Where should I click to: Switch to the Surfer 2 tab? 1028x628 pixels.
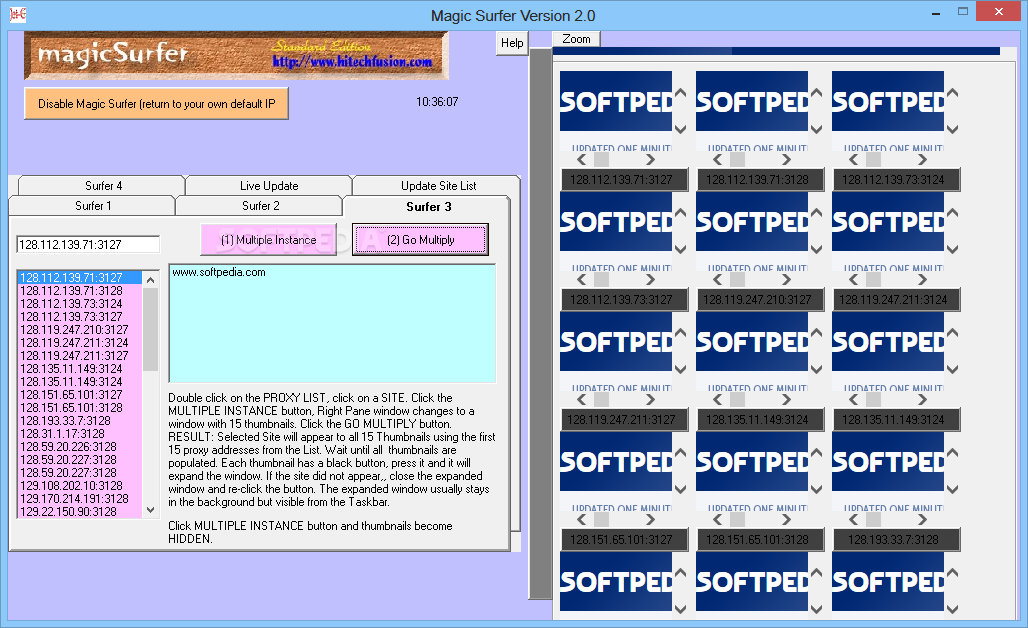tap(260, 206)
